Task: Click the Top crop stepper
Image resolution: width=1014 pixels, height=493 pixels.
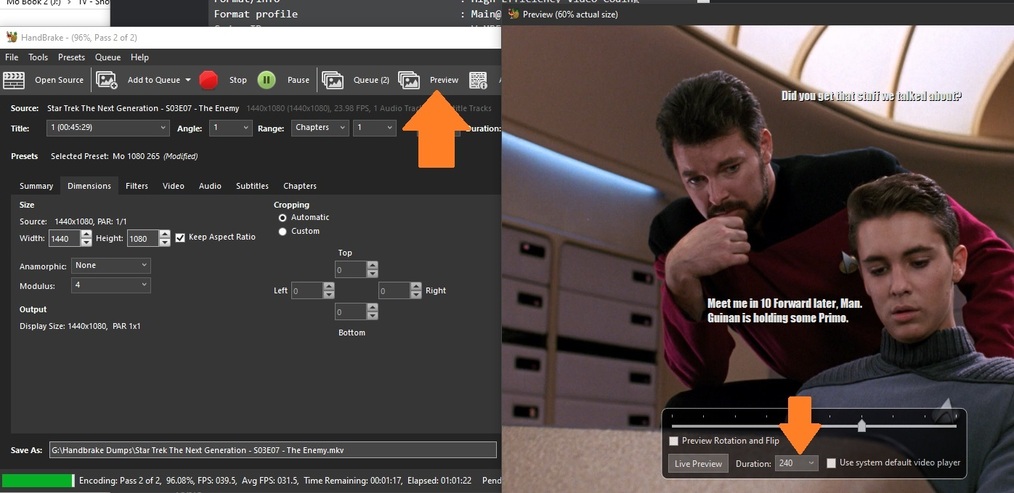Action: pos(372,270)
